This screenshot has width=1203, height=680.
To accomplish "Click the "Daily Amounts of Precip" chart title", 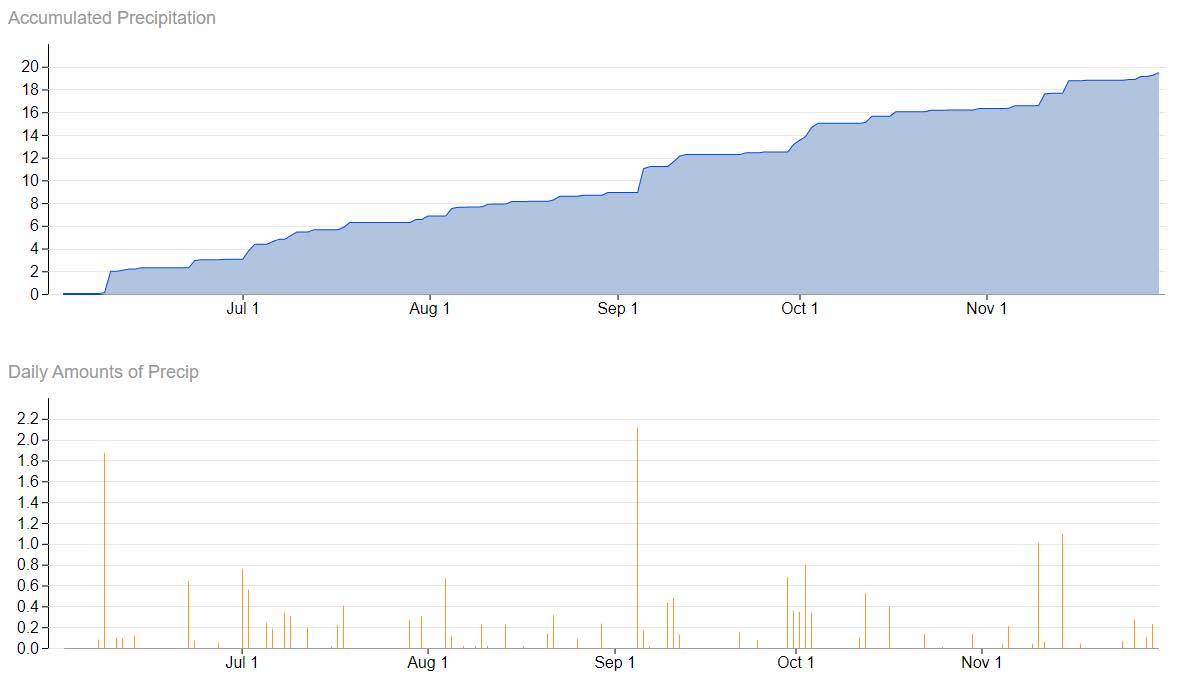I will [x=103, y=372].
